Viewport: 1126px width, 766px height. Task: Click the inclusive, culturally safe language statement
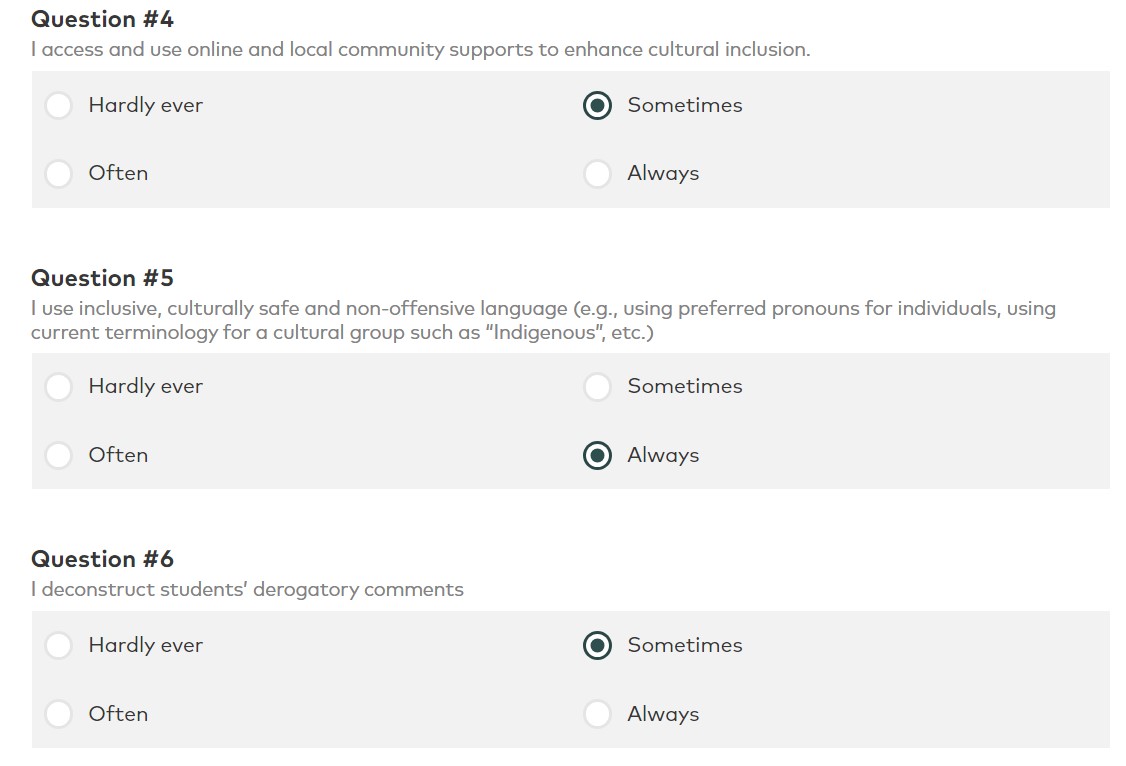544,320
